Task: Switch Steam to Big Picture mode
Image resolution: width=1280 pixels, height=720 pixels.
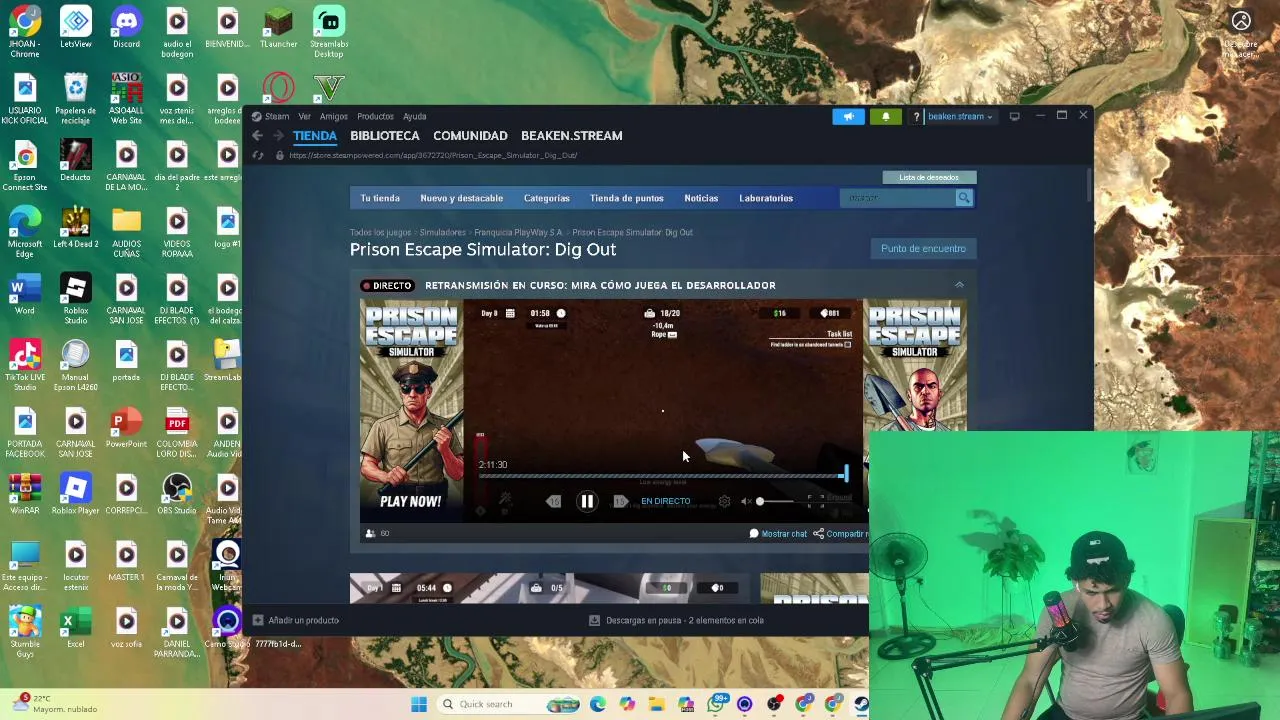Action: [1014, 116]
